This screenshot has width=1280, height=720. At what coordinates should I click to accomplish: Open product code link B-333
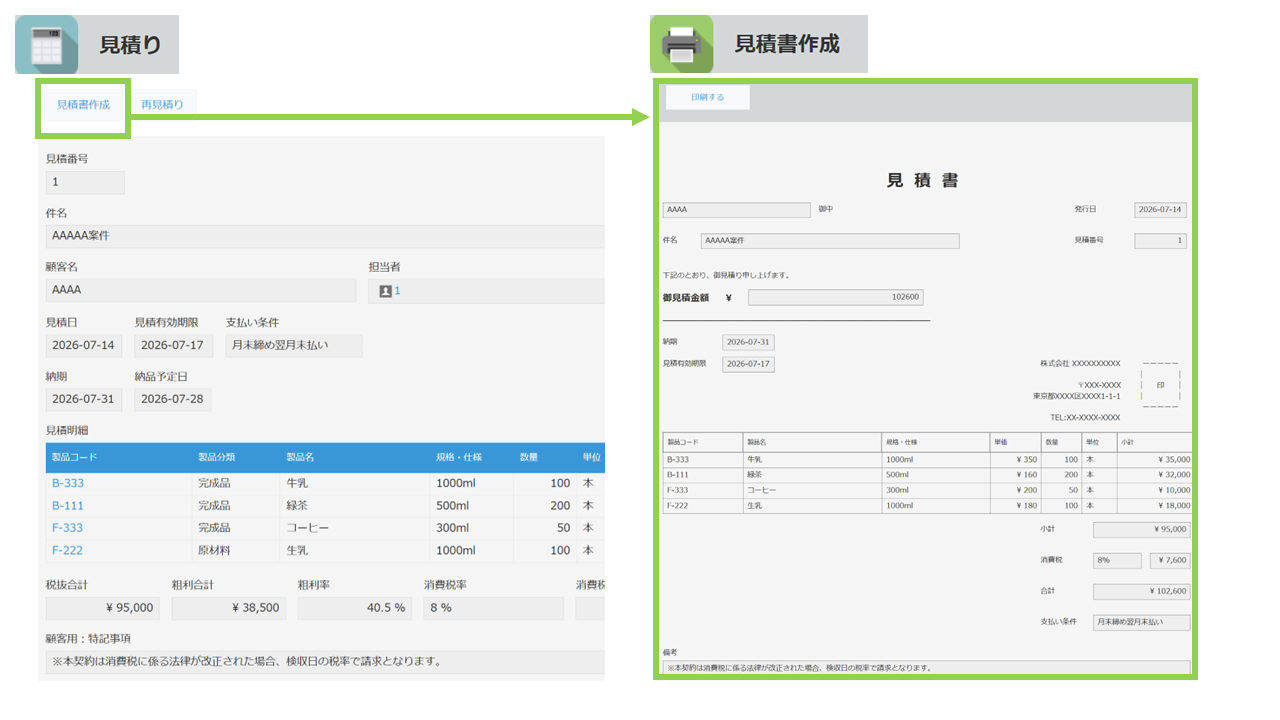pos(68,483)
